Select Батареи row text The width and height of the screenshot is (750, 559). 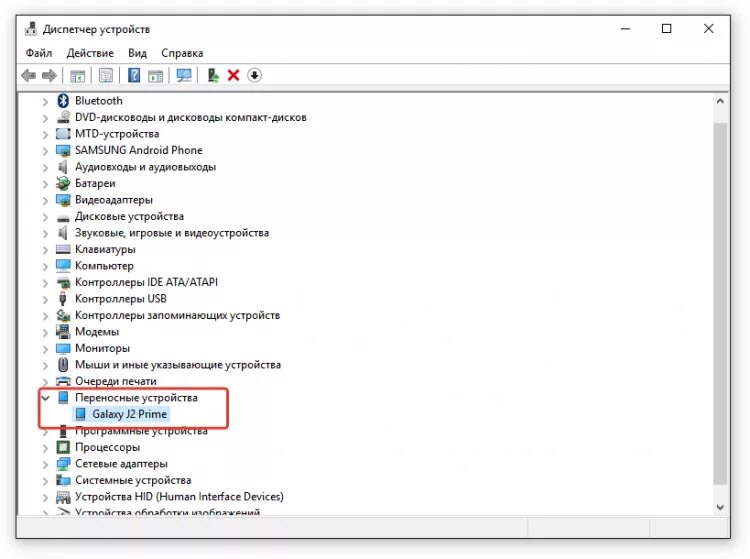[95, 183]
